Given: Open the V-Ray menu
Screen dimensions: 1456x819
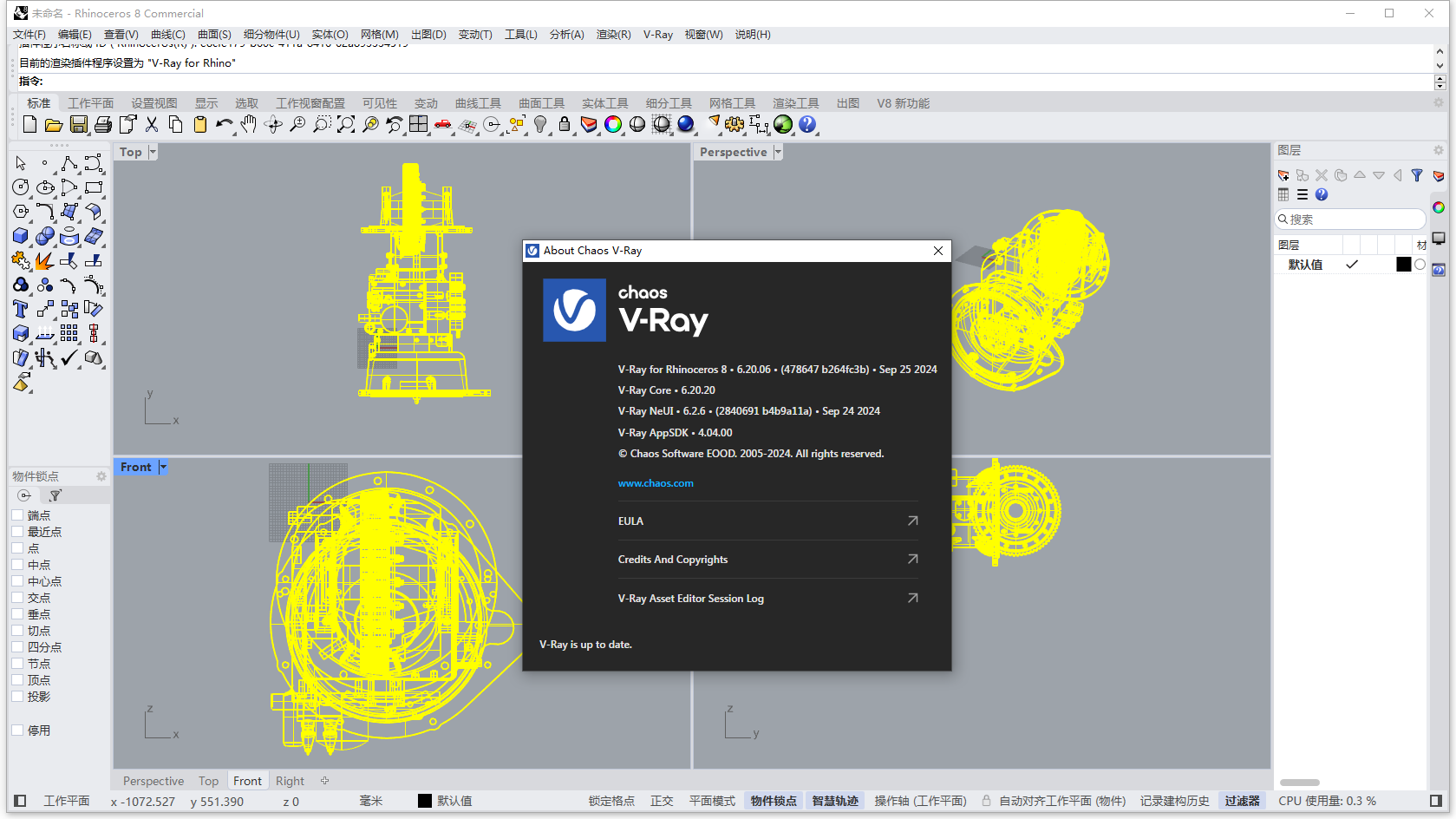Looking at the screenshot, I should pyautogui.click(x=658, y=35).
